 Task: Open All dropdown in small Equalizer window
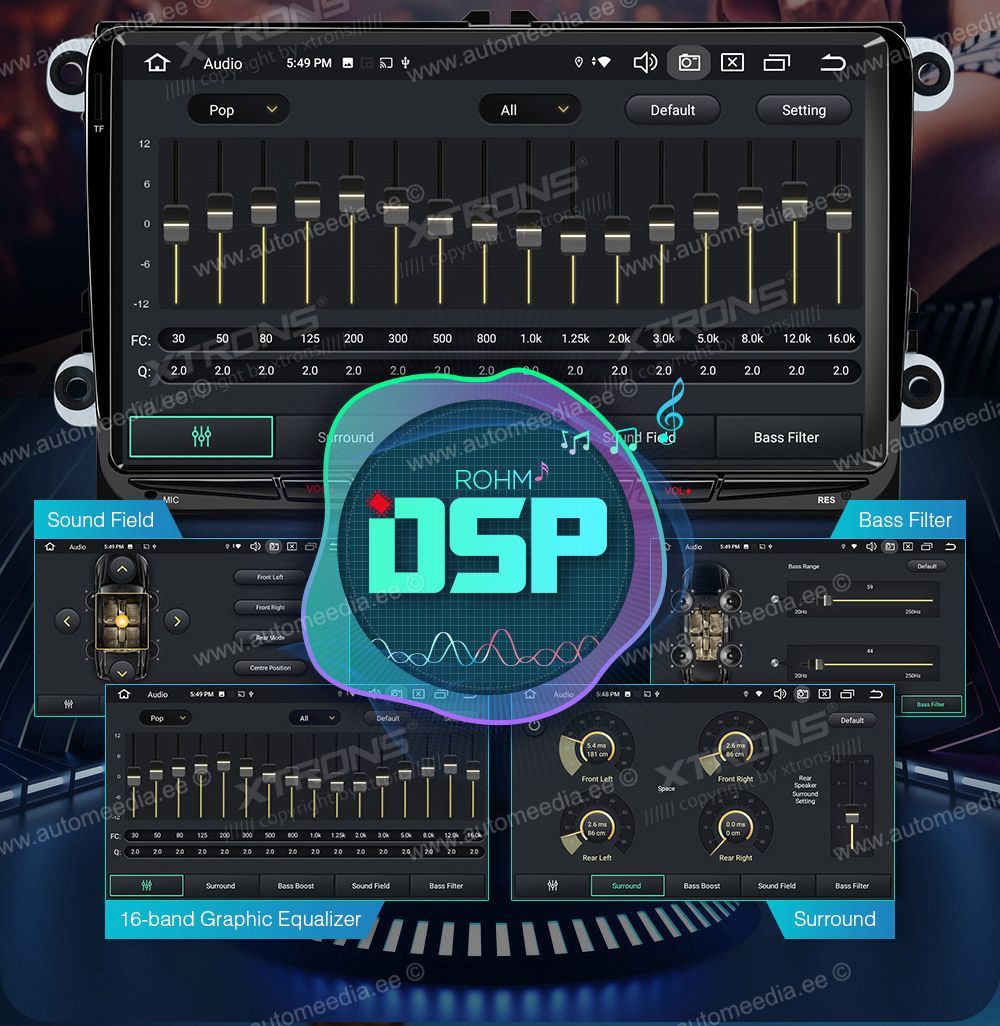click(315, 718)
